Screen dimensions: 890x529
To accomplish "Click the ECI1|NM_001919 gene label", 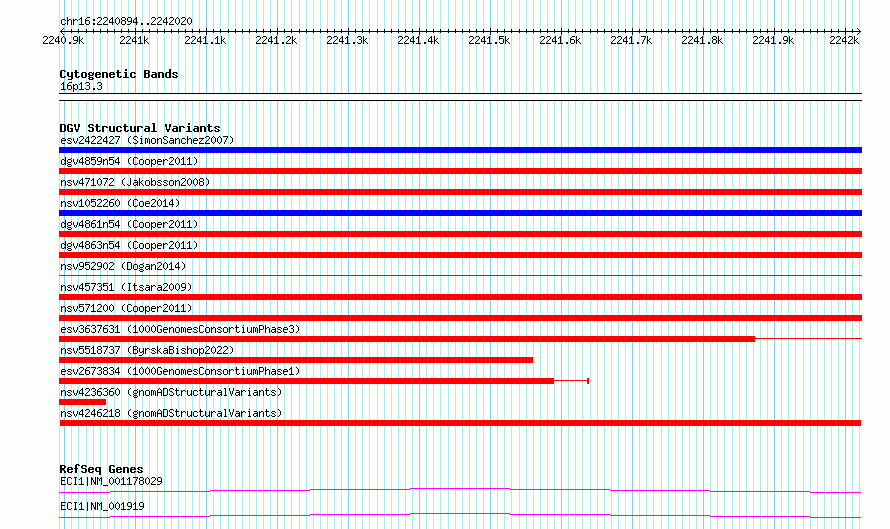I will 102,506.
